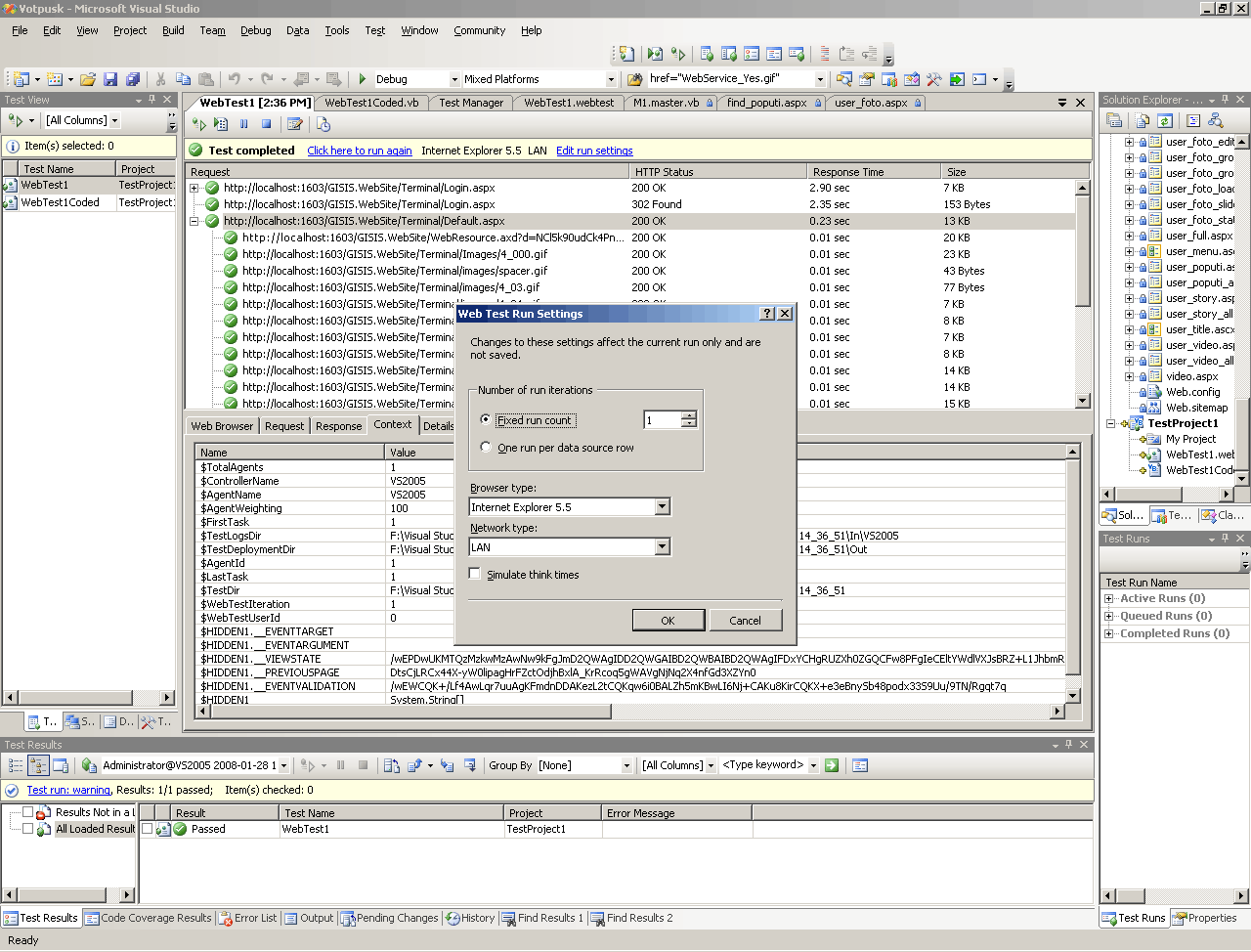Viewport: 1251px width, 952px height.
Task: Enable the Simulate think times checkbox
Action: (x=476, y=575)
